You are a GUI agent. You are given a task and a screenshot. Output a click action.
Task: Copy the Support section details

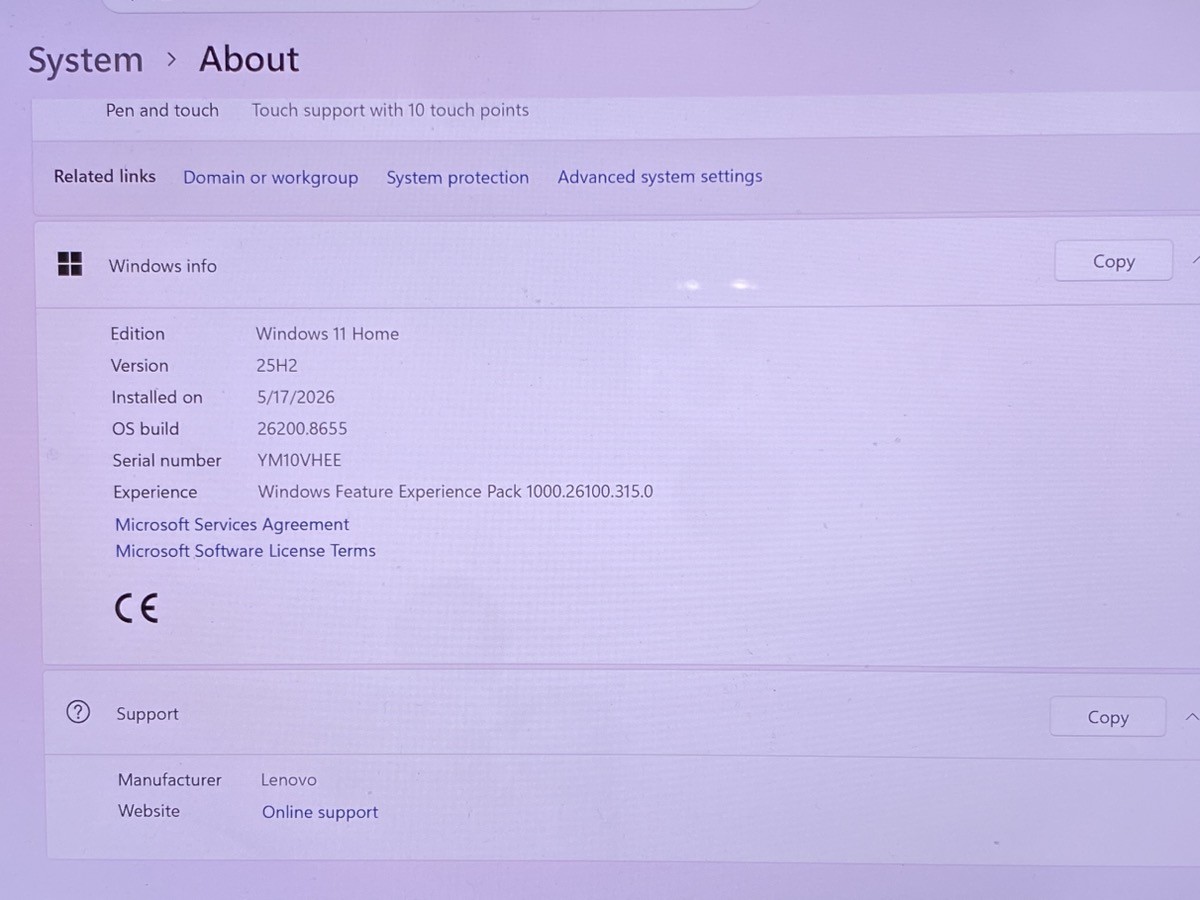coord(1107,717)
